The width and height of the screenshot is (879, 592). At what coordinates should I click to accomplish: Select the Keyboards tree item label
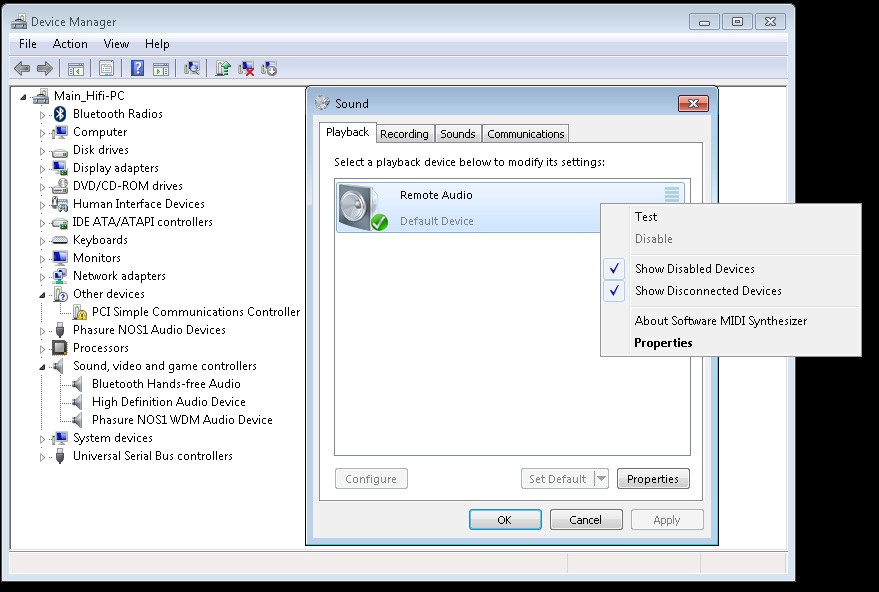click(x=100, y=240)
